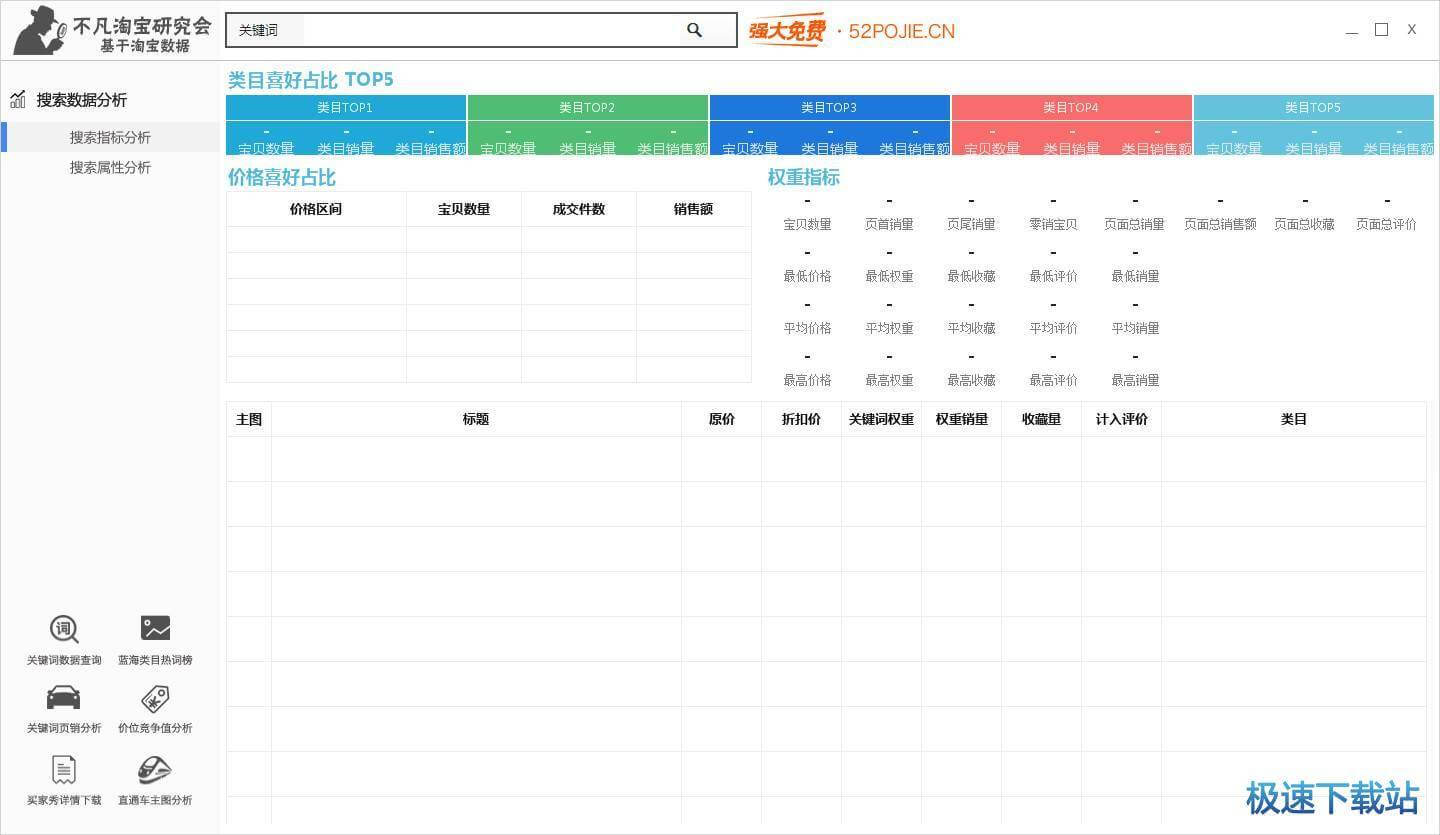Viewport: 1440px width, 835px height.
Task: Click the 计入评价 column header
Action: coord(1122,419)
